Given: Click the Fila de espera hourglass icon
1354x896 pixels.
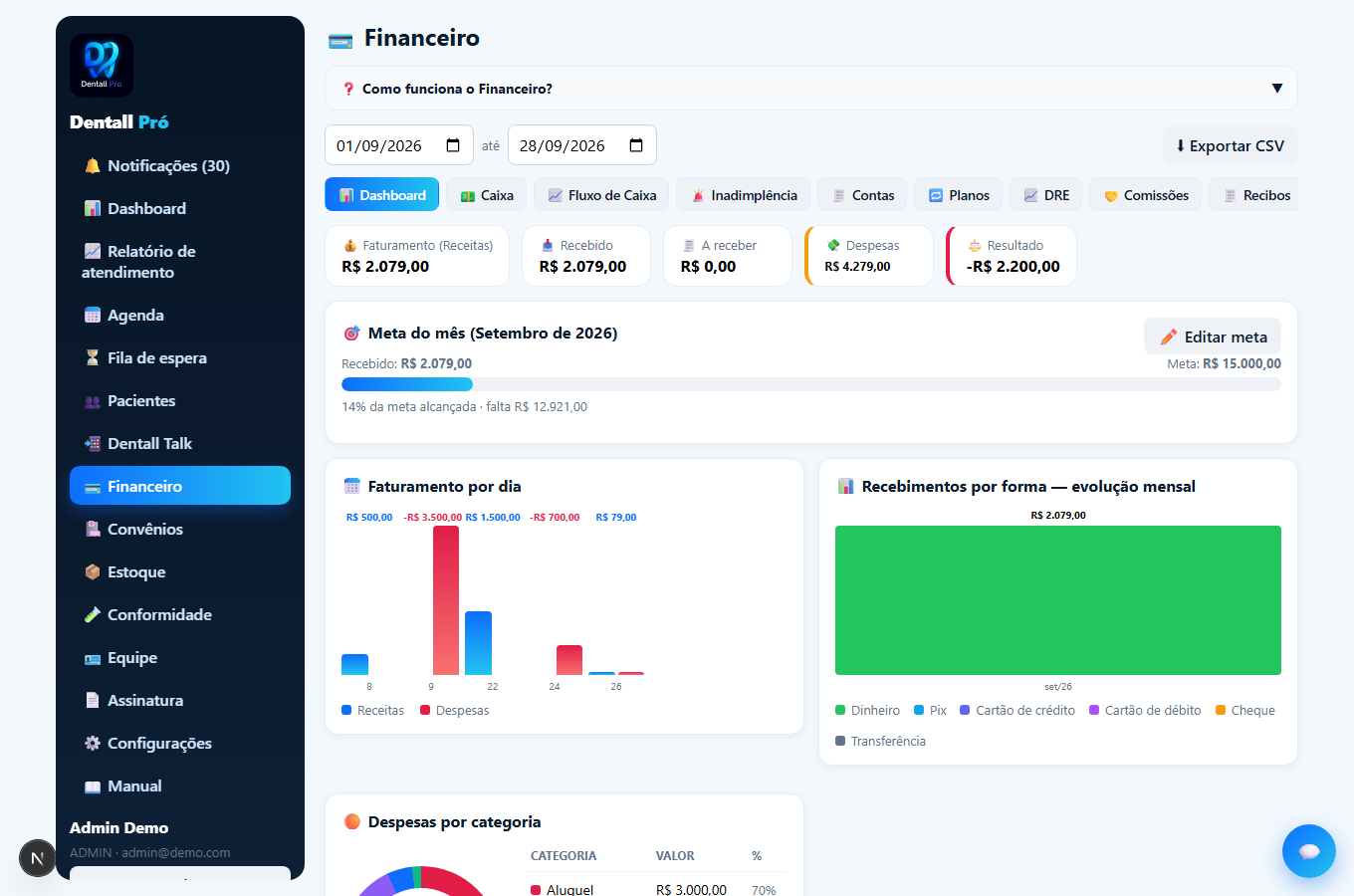Looking at the screenshot, I should click(93, 357).
